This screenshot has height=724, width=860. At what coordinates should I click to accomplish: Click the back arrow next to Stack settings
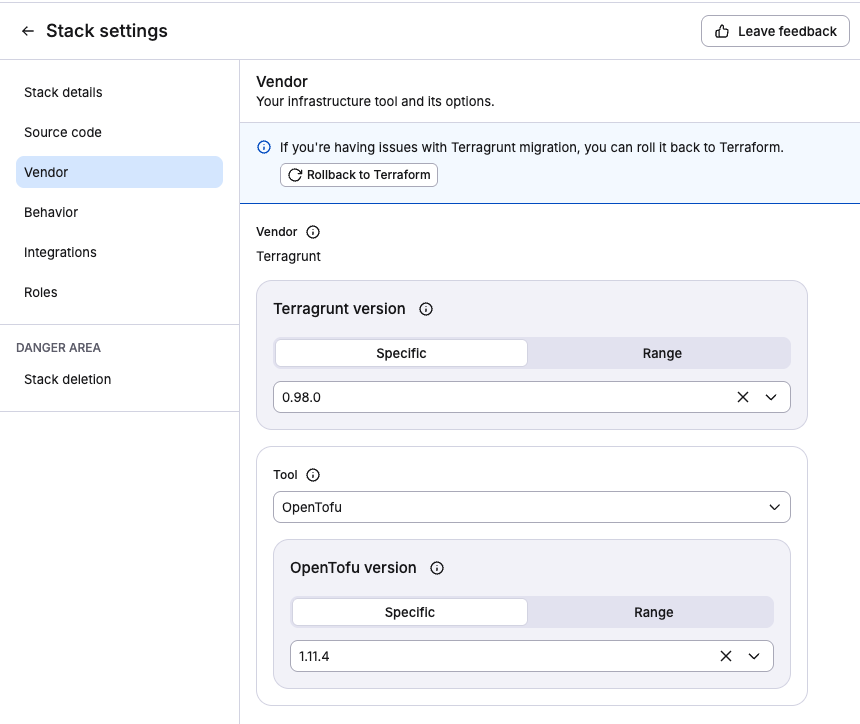(27, 31)
